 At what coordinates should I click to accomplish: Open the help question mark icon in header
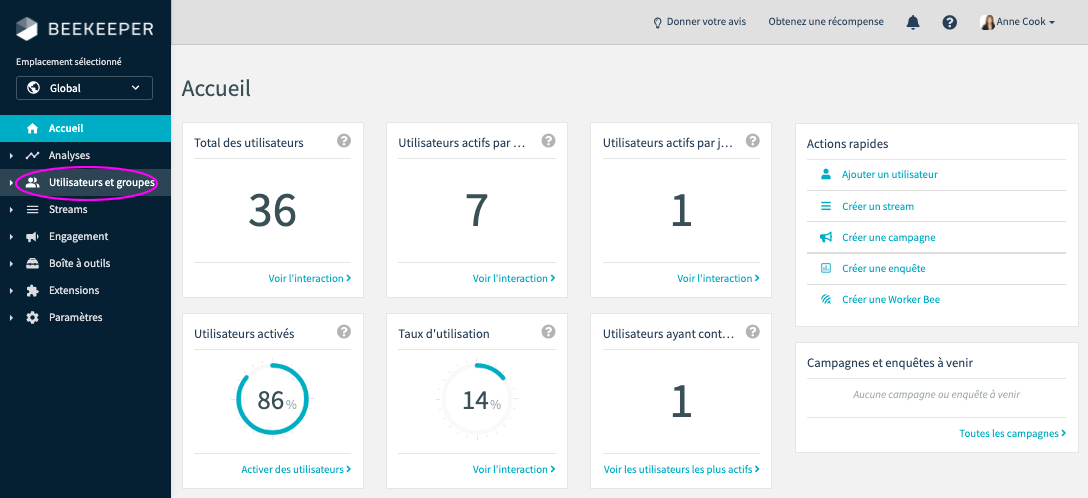949,22
